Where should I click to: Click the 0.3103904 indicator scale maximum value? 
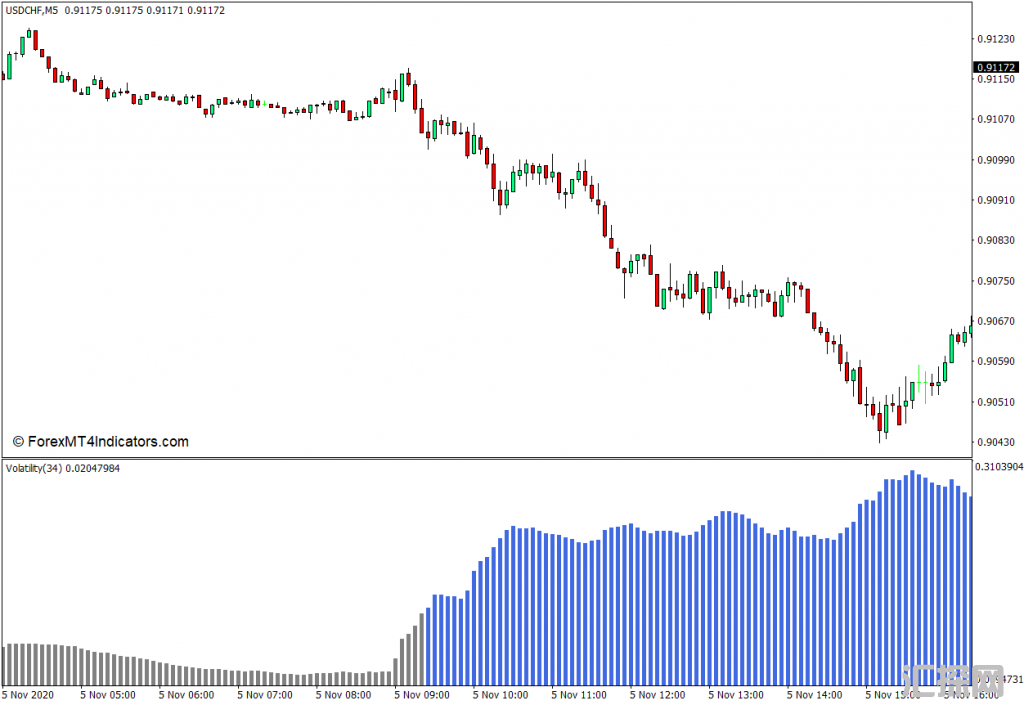[998, 467]
